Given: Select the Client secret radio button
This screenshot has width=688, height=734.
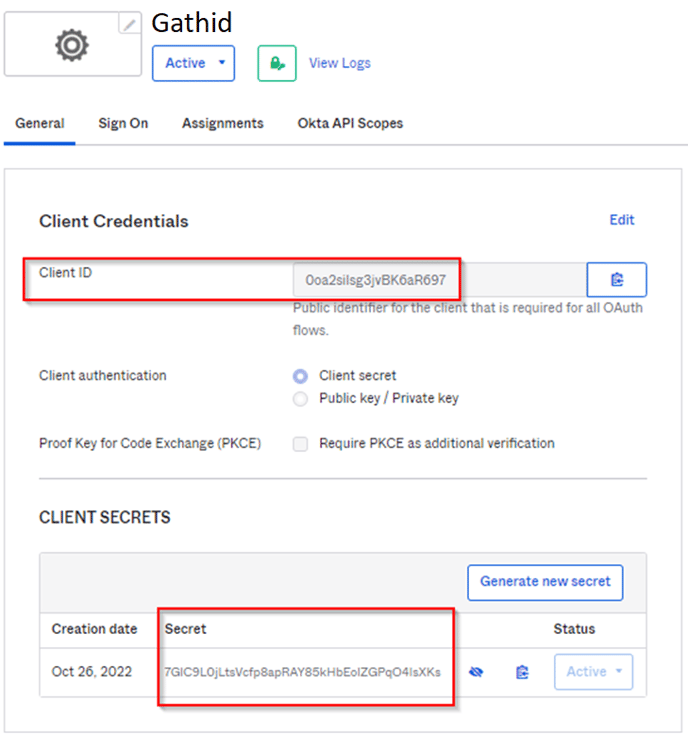Looking at the screenshot, I should point(300,376).
